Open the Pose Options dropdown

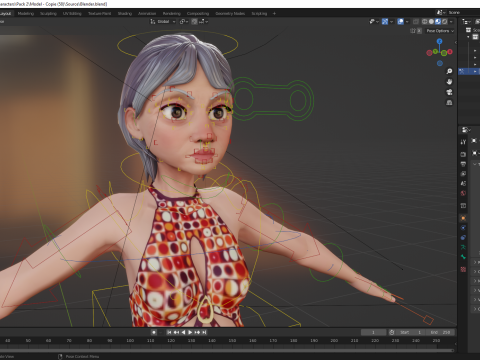(440, 31)
